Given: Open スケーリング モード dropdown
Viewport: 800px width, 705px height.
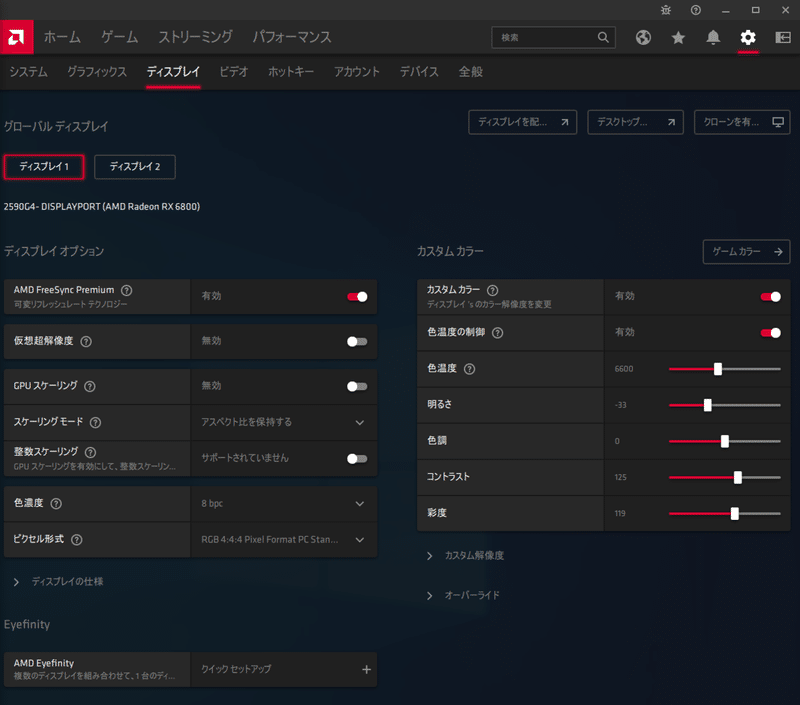Looking at the screenshot, I should click(x=284, y=422).
